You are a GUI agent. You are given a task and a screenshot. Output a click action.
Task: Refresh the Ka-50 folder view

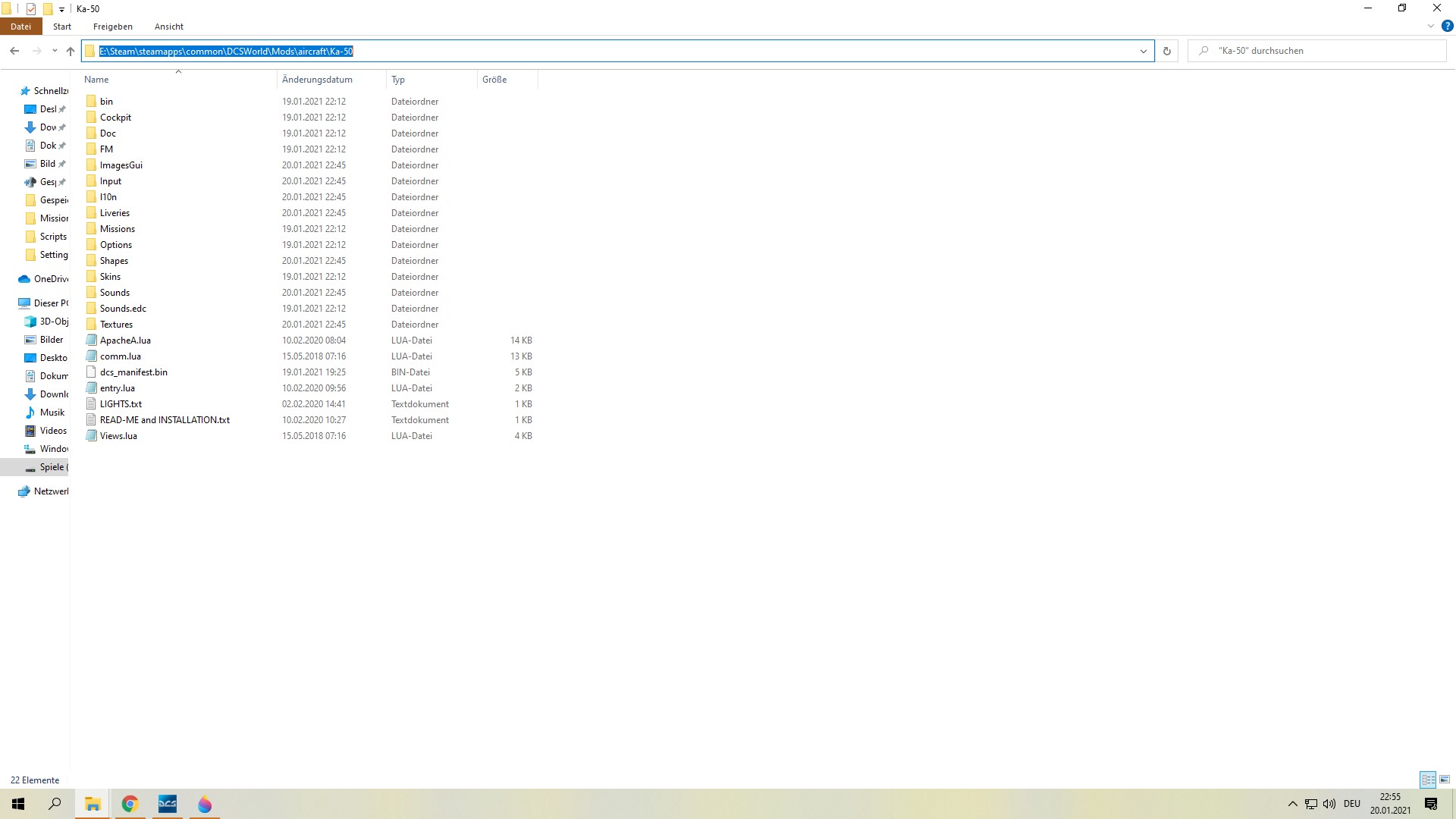coord(1167,51)
